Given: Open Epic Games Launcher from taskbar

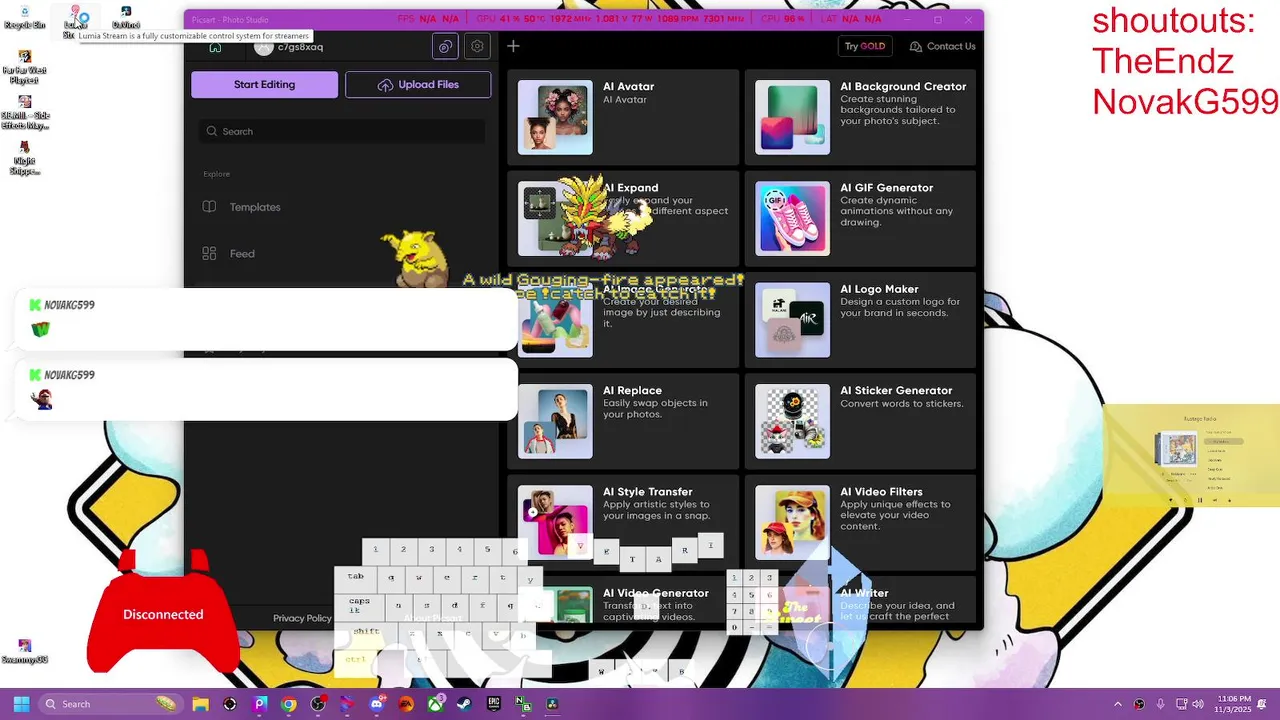Looking at the screenshot, I should coord(494,704).
